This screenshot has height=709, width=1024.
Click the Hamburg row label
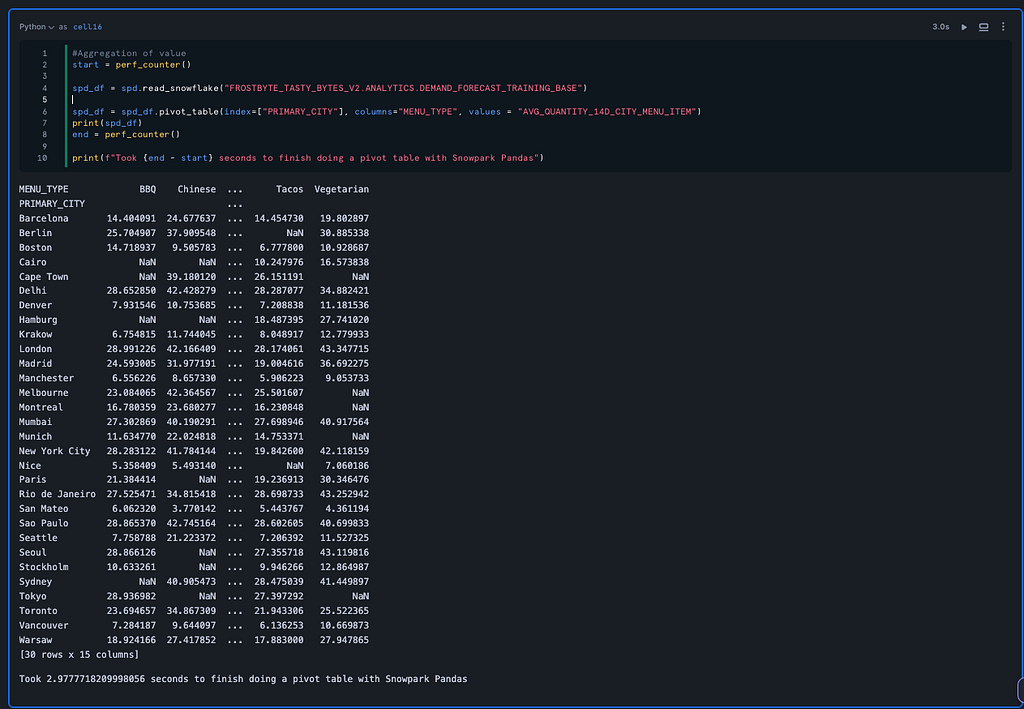click(38, 320)
